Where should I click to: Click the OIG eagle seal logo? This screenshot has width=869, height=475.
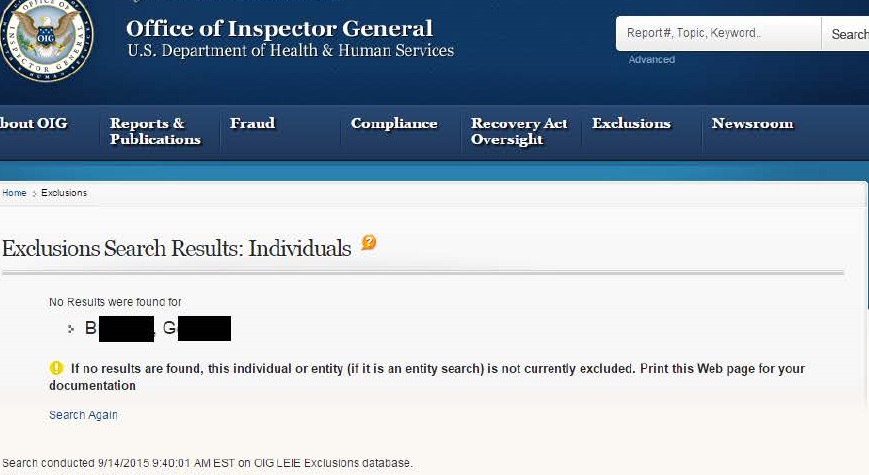(x=46, y=39)
